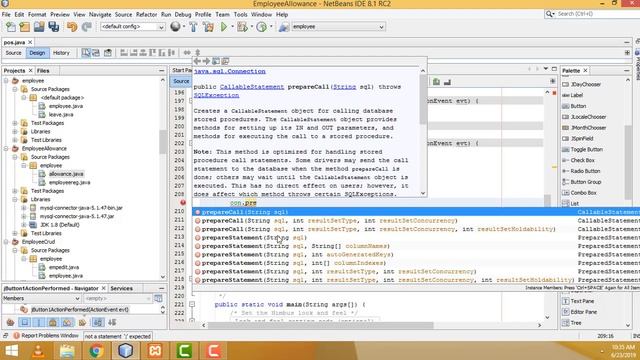Open XAMPP from the taskbar
The image size is (640, 360).
point(155,350)
